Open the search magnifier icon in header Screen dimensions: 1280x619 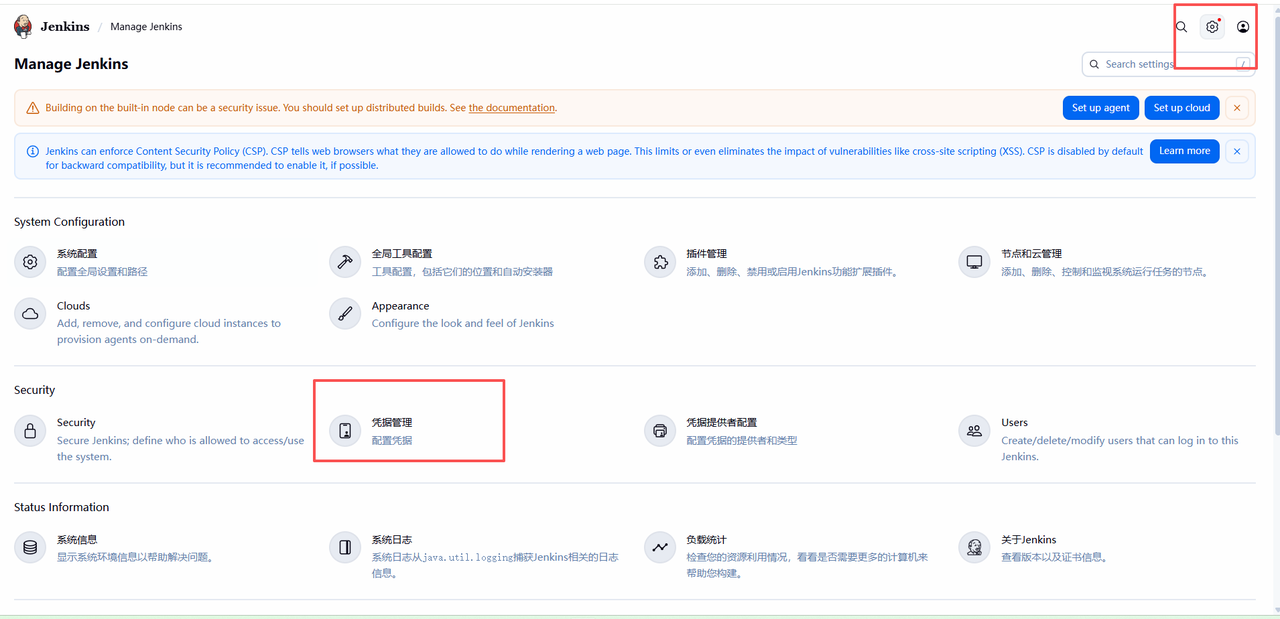tap(1181, 27)
